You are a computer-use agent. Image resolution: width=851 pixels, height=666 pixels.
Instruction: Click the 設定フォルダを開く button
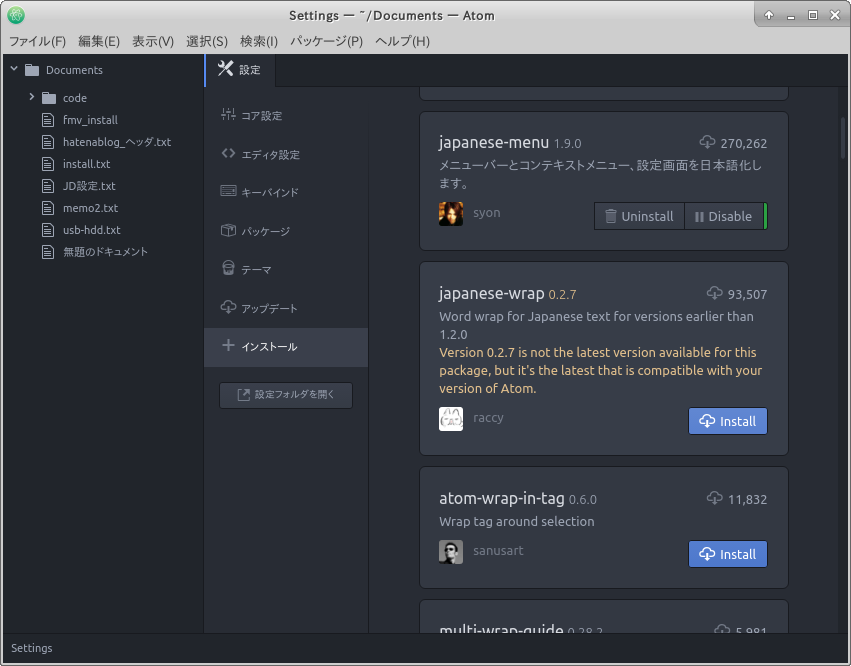point(286,395)
